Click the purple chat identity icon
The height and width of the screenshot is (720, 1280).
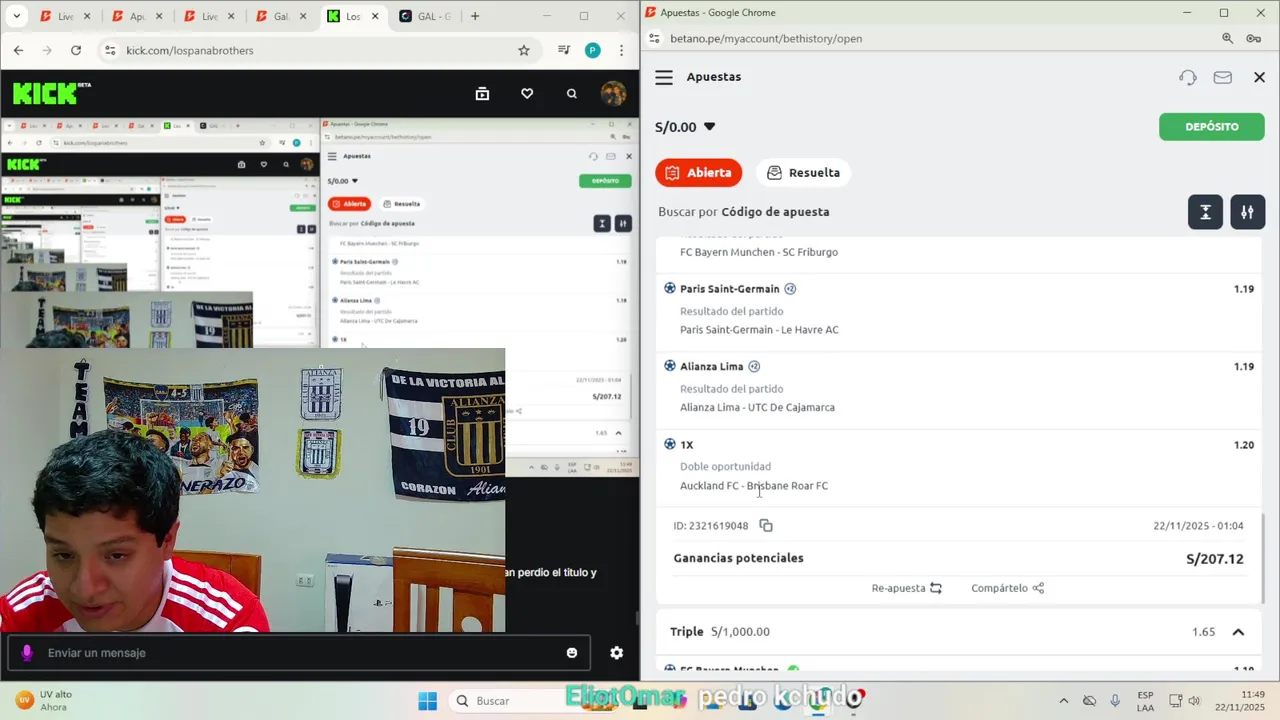tap(27, 653)
